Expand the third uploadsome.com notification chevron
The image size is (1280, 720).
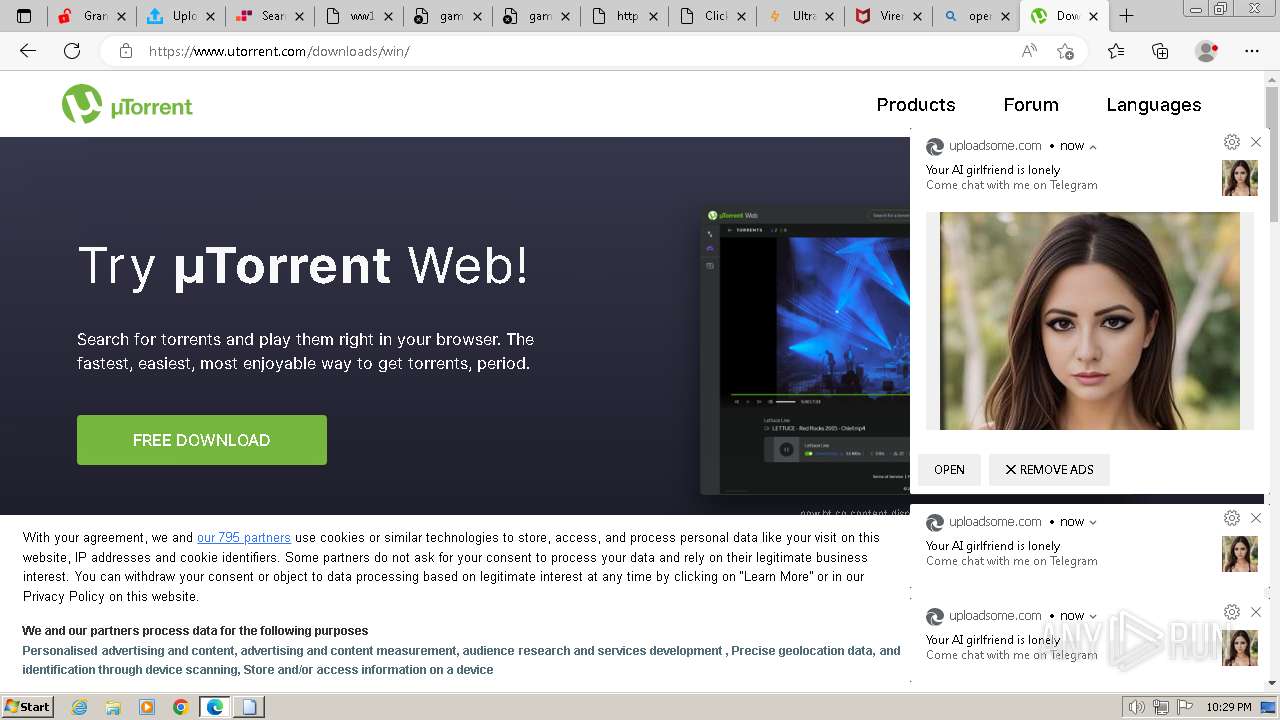coord(1093,616)
